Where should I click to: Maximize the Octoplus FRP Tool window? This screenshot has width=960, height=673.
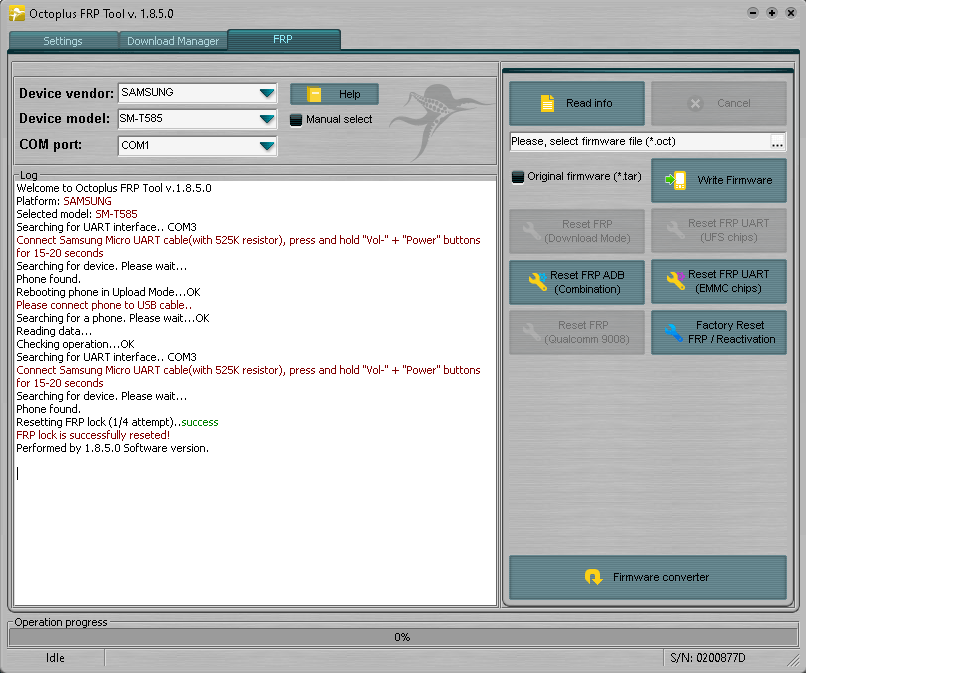(x=772, y=13)
